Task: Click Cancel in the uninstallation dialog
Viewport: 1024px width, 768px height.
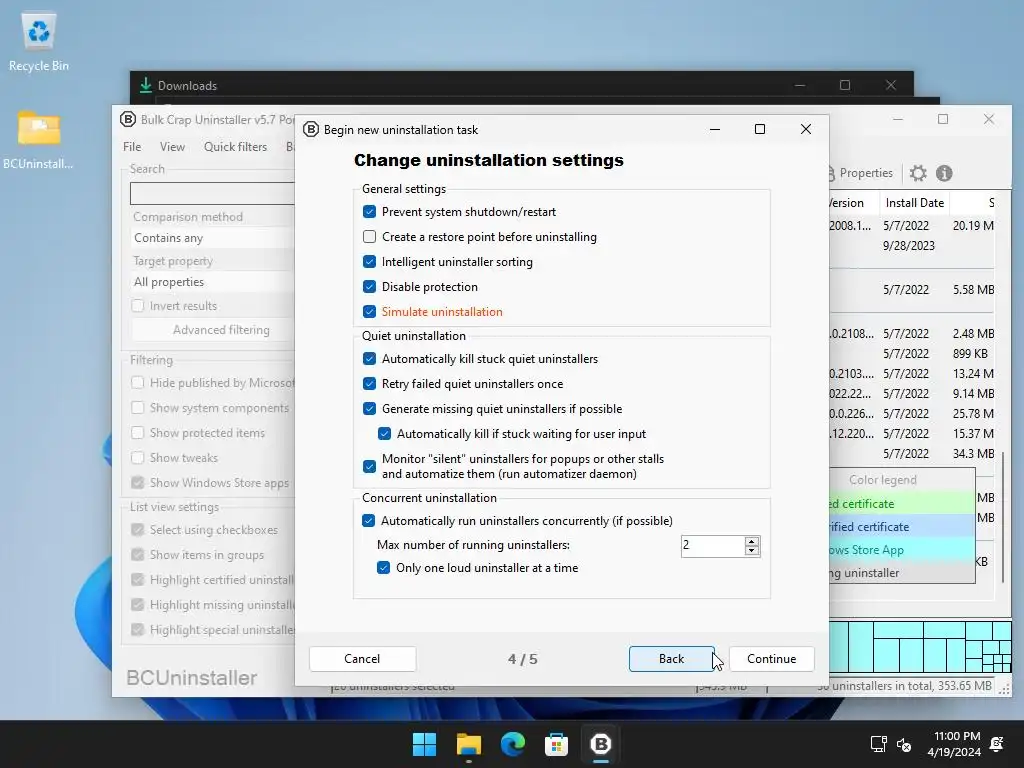Action: [x=362, y=659]
